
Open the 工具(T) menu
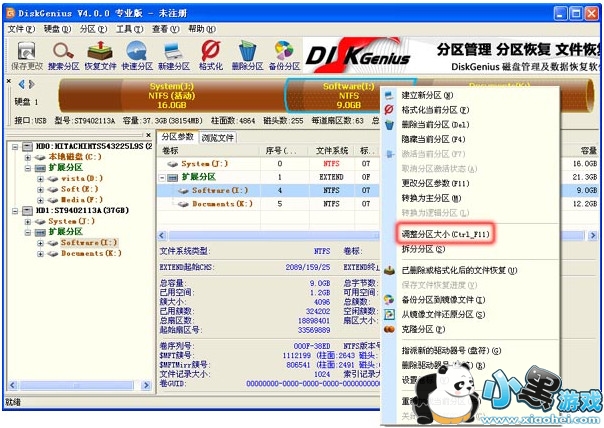130,29
